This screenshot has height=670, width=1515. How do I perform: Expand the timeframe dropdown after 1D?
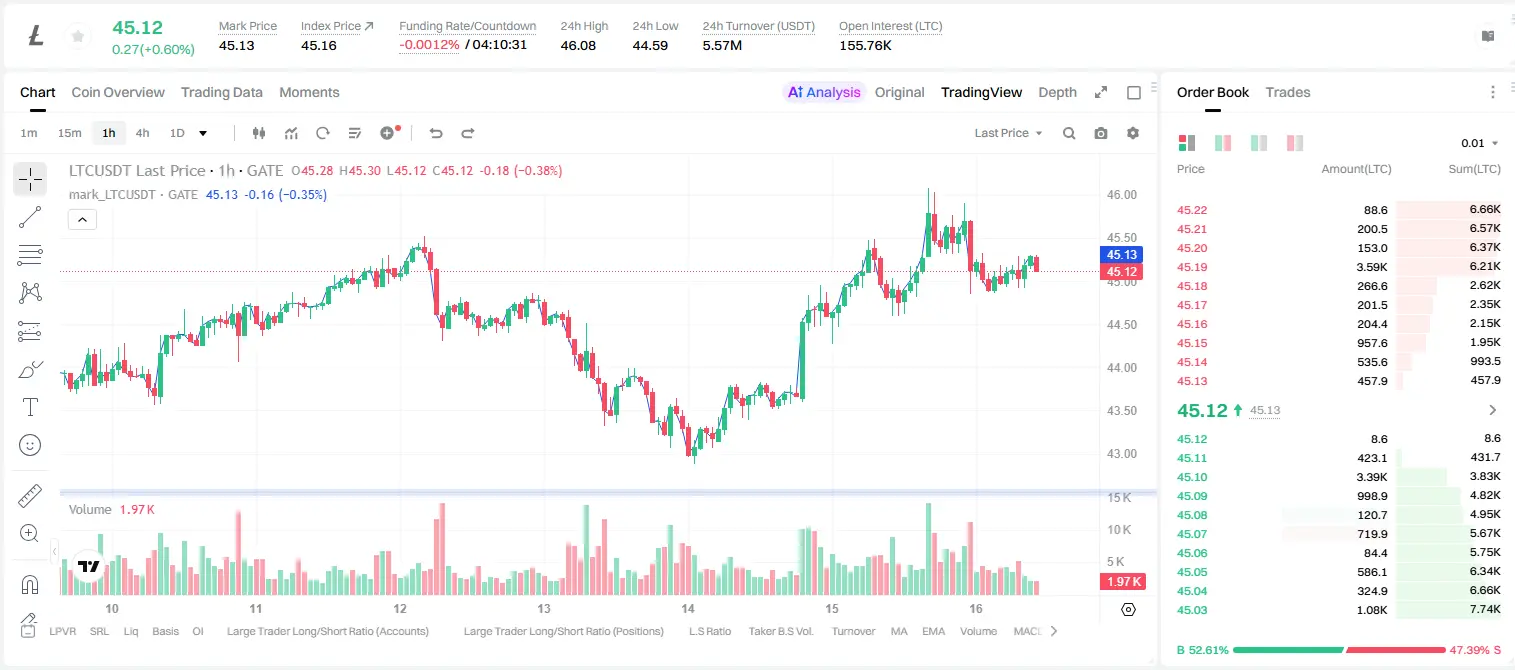(x=203, y=133)
